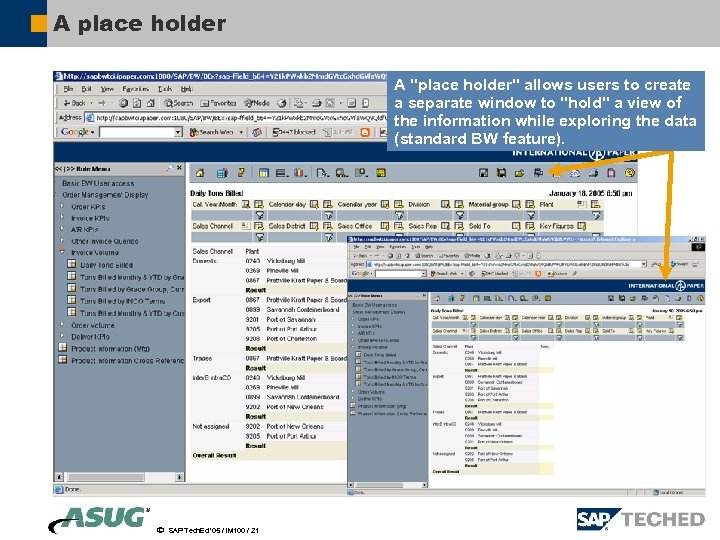Viewport: 720px width, 540px height.
Task: Click the house icon in the BW report toolbar
Action: pos(200,173)
